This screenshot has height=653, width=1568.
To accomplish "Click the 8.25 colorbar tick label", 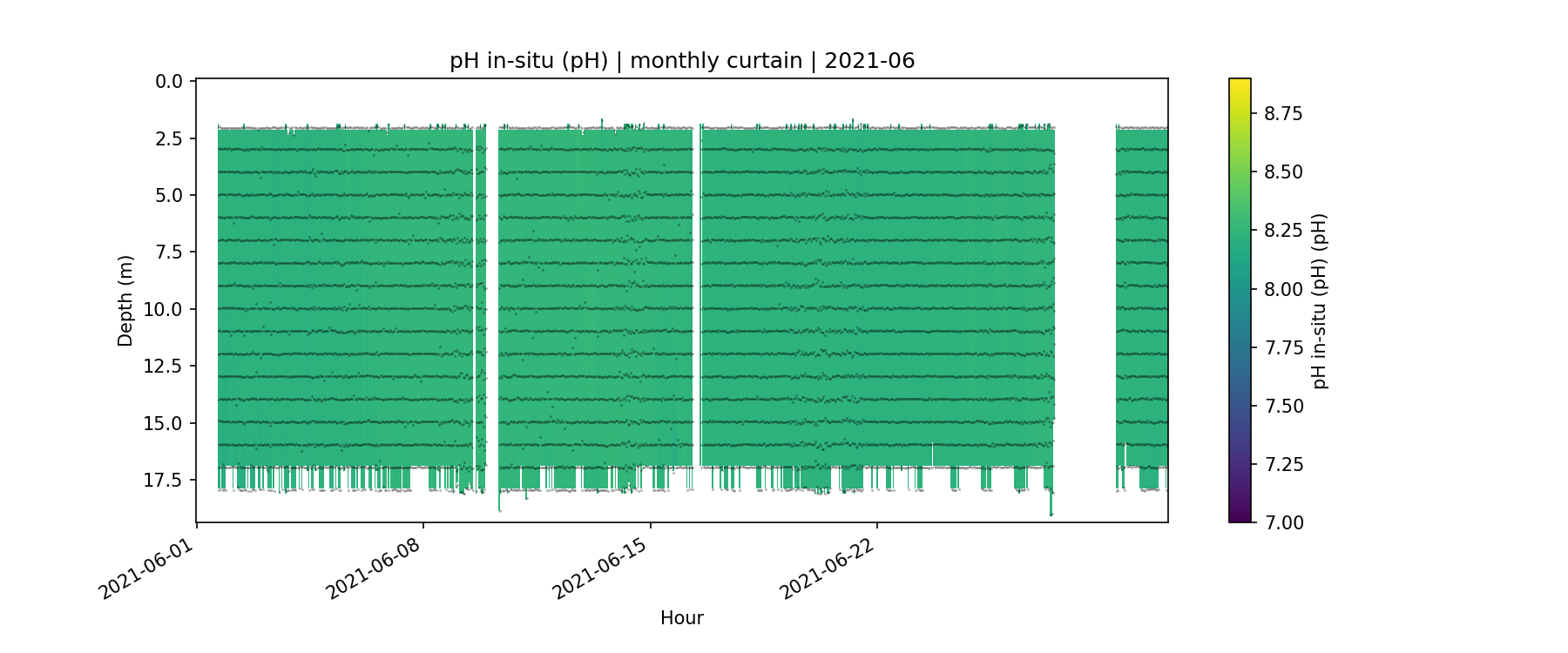I will tap(1283, 231).
